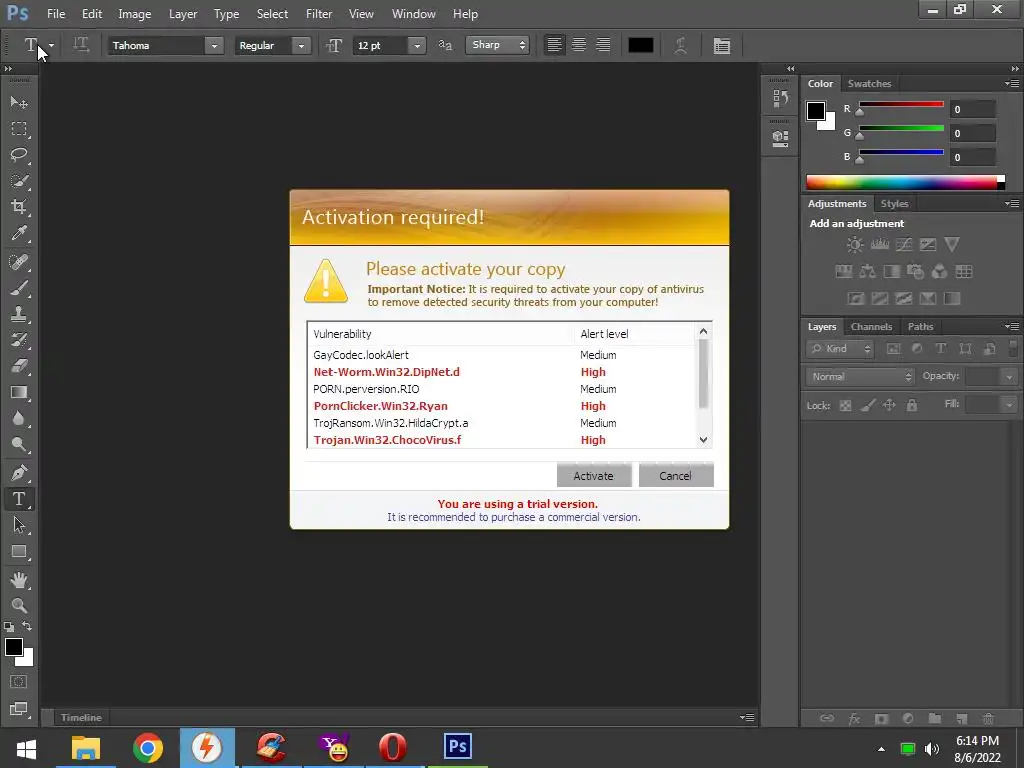Image resolution: width=1024 pixels, height=768 pixels.
Task: Open the Image menu
Action: click(135, 14)
